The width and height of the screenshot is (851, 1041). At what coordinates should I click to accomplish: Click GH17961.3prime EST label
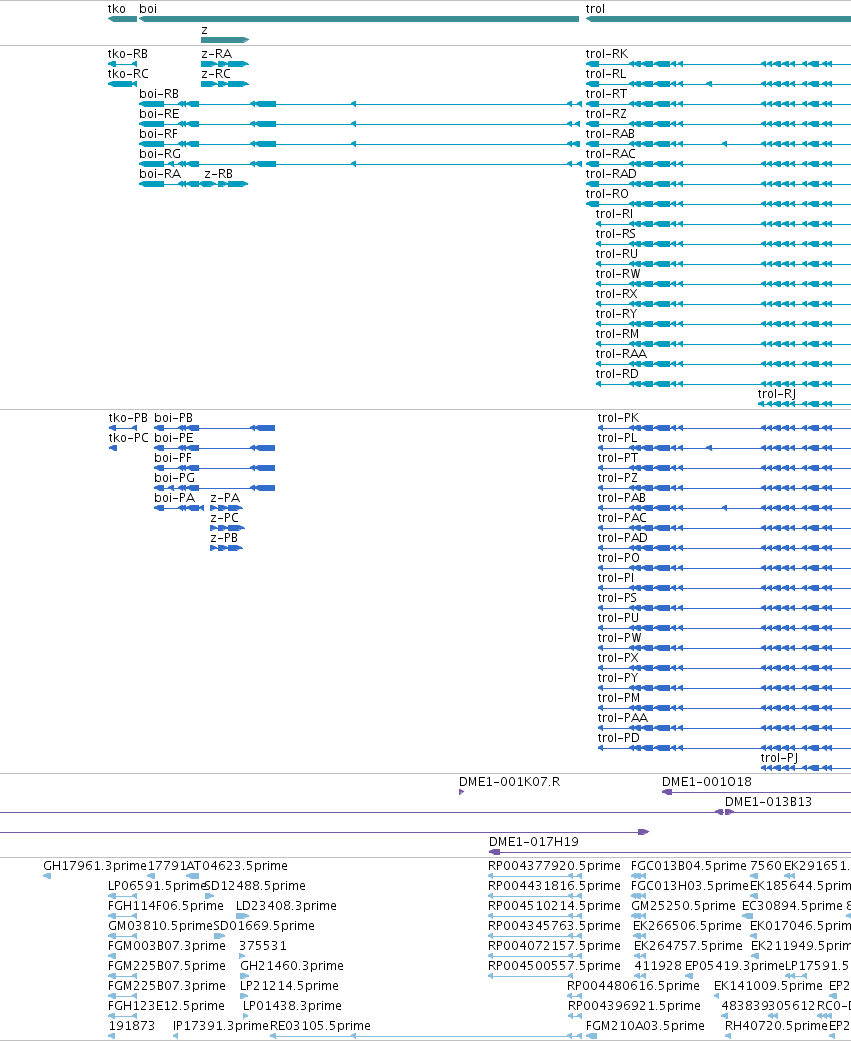[x=94, y=866]
